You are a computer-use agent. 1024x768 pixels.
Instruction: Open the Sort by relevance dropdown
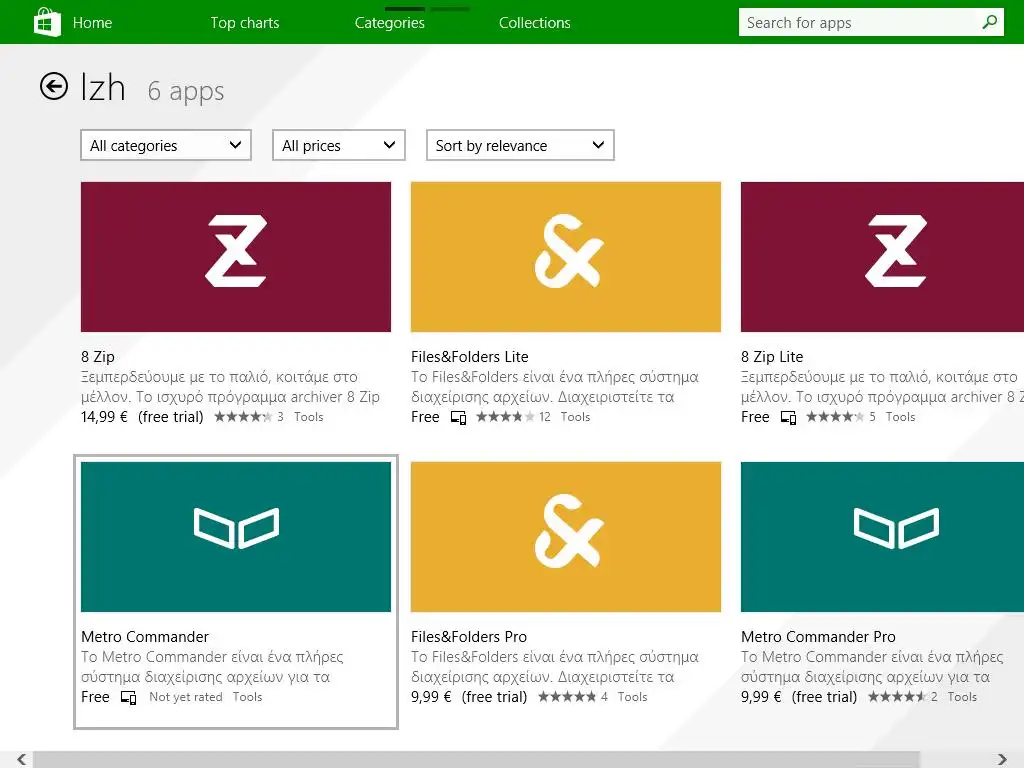pos(520,145)
